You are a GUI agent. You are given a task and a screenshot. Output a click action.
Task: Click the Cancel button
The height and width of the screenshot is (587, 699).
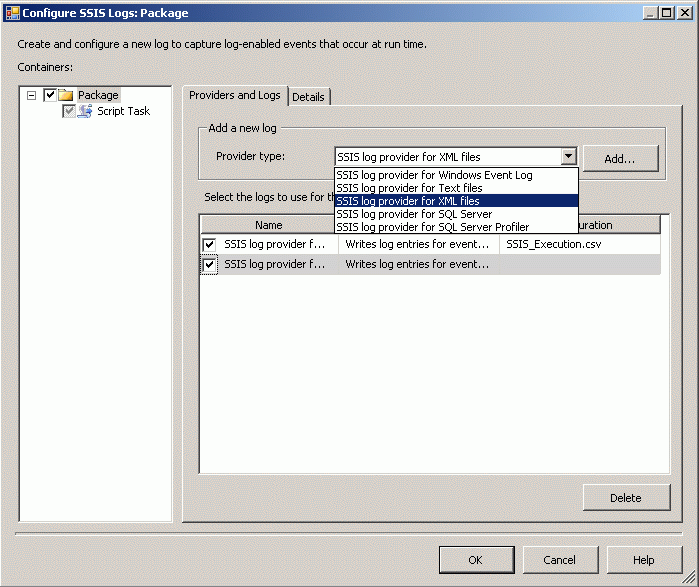click(x=560, y=560)
